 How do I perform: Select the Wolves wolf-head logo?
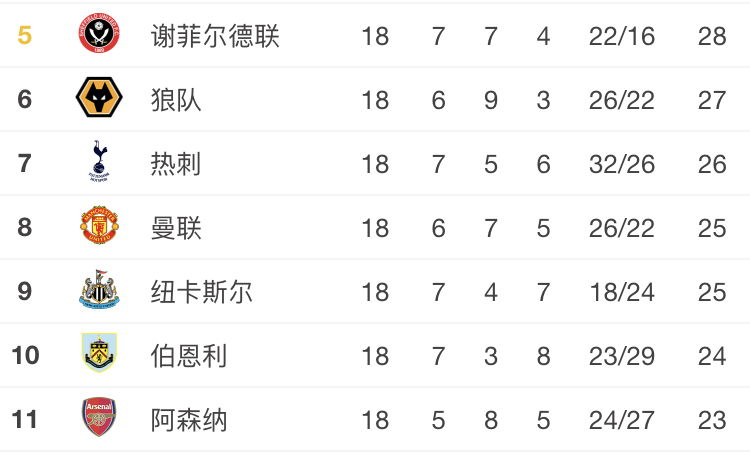(99, 97)
